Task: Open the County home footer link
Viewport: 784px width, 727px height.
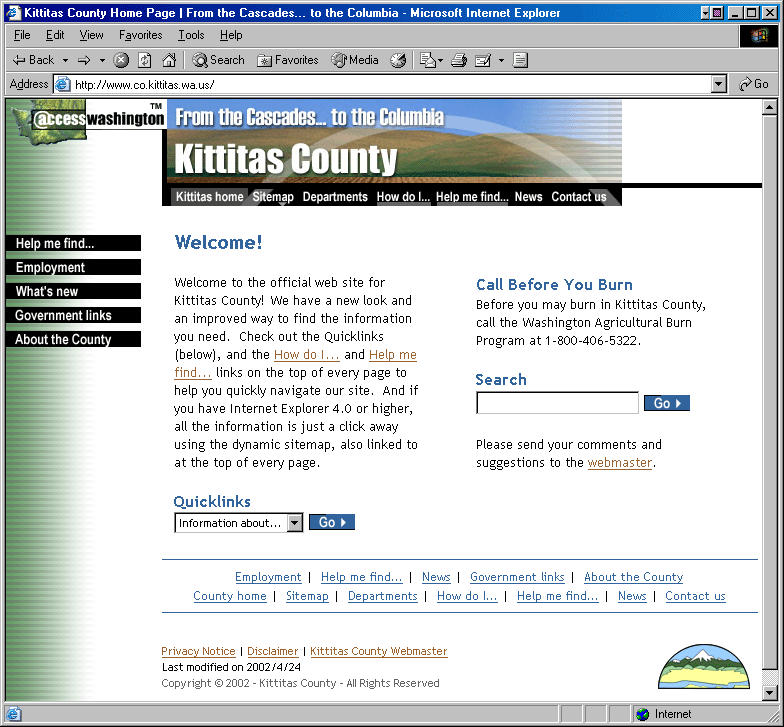Action: point(230,596)
